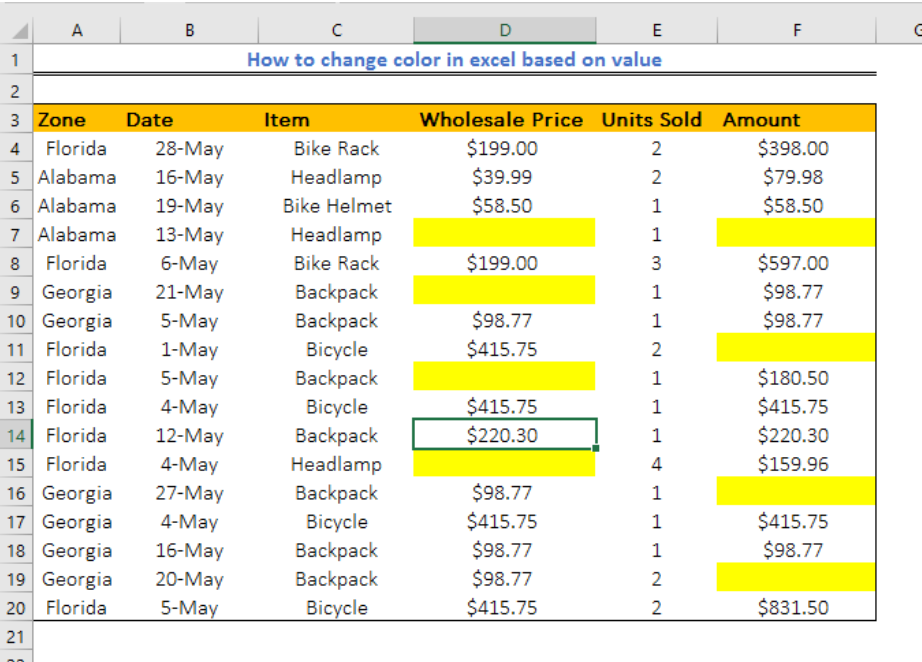
Task: Click the Zone header cell
Action: (x=77, y=119)
